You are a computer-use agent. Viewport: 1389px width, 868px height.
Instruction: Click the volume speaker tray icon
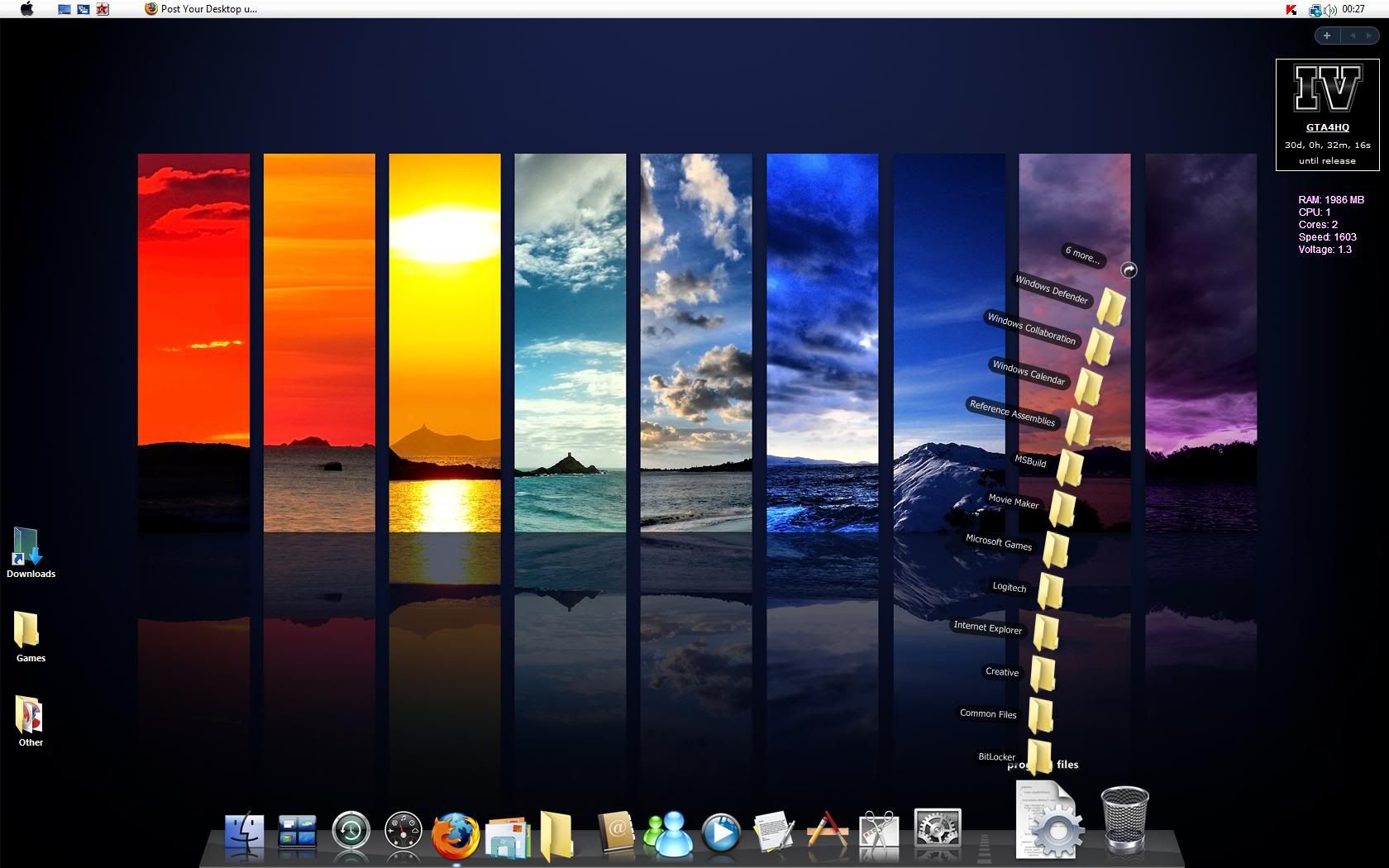tap(1329, 10)
